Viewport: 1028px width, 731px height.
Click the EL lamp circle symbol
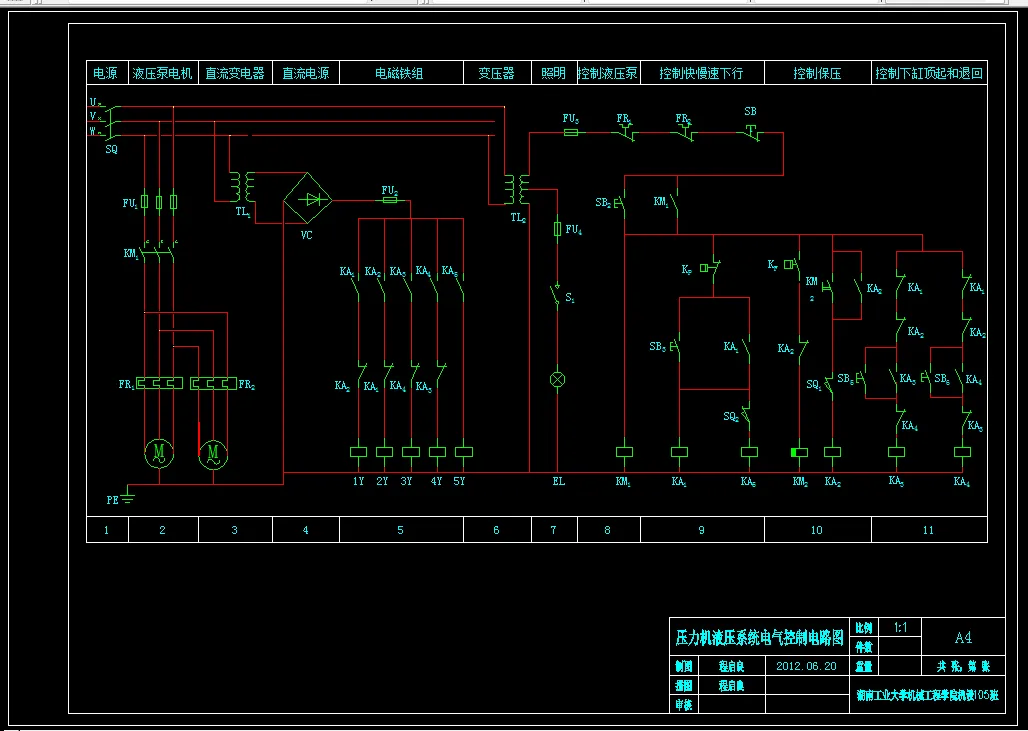pyautogui.click(x=557, y=380)
